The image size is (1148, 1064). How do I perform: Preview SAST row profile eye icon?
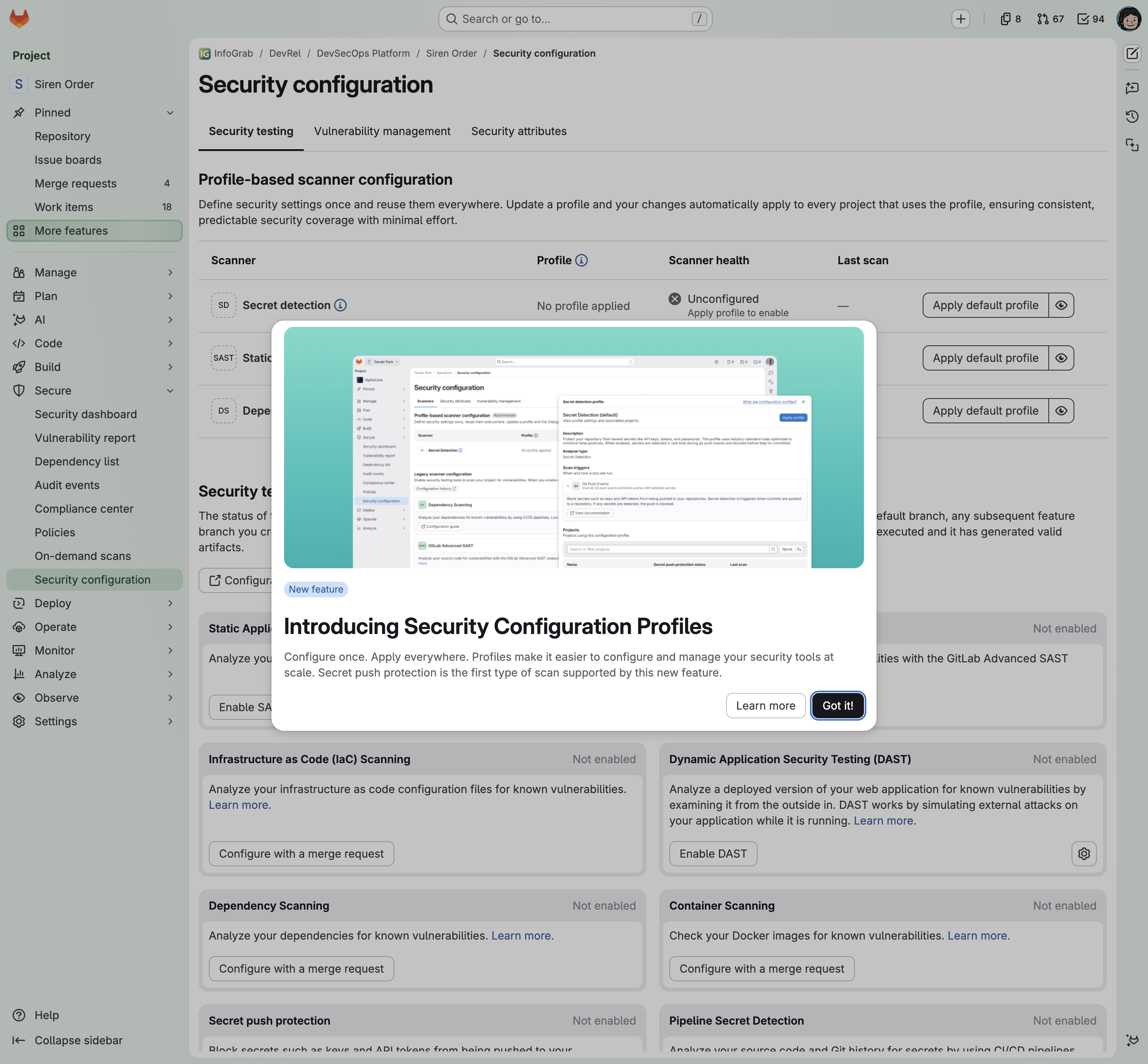coord(1061,358)
